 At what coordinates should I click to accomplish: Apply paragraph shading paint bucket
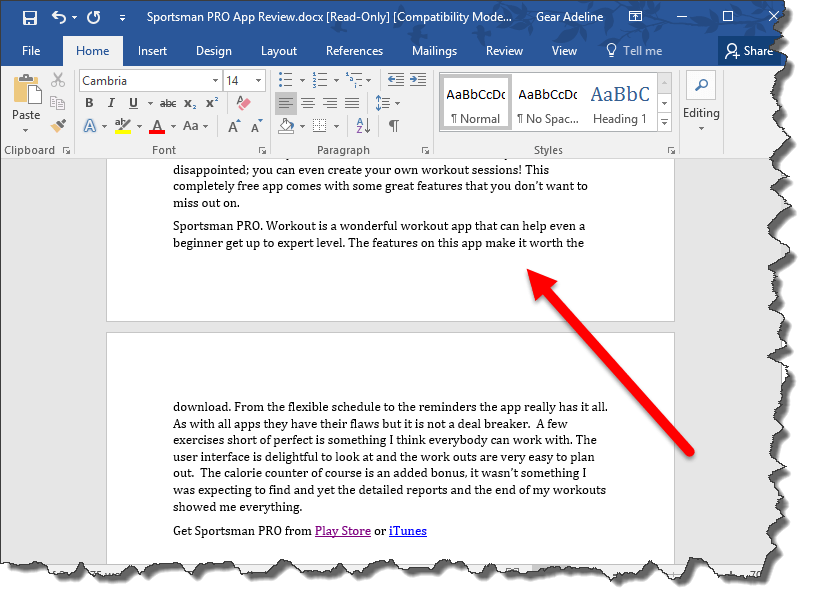click(286, 125)
